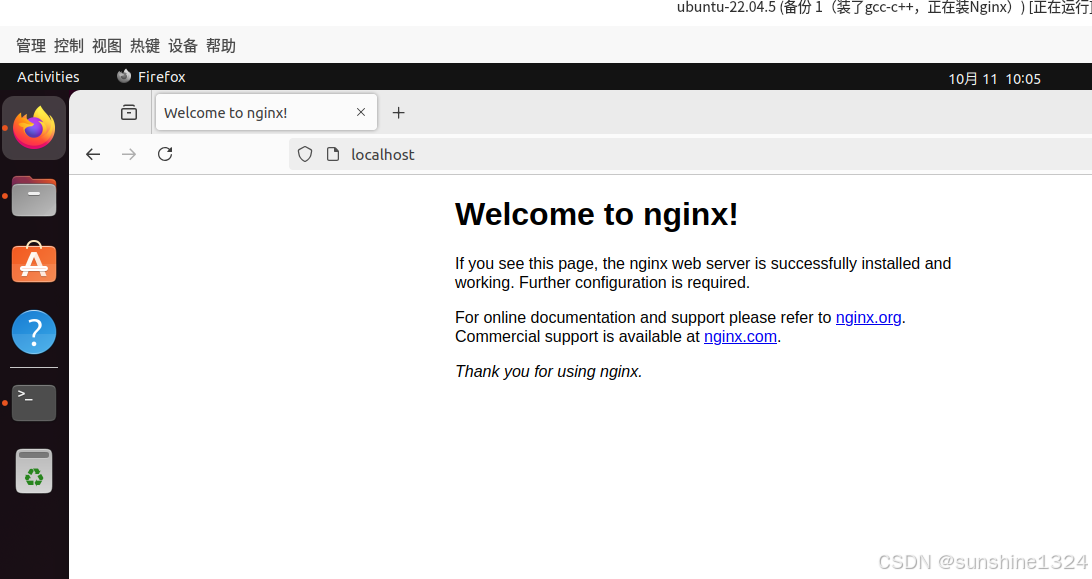Open the tracking protection shield icon
1092x579 pixels.
tap(305, 155)
